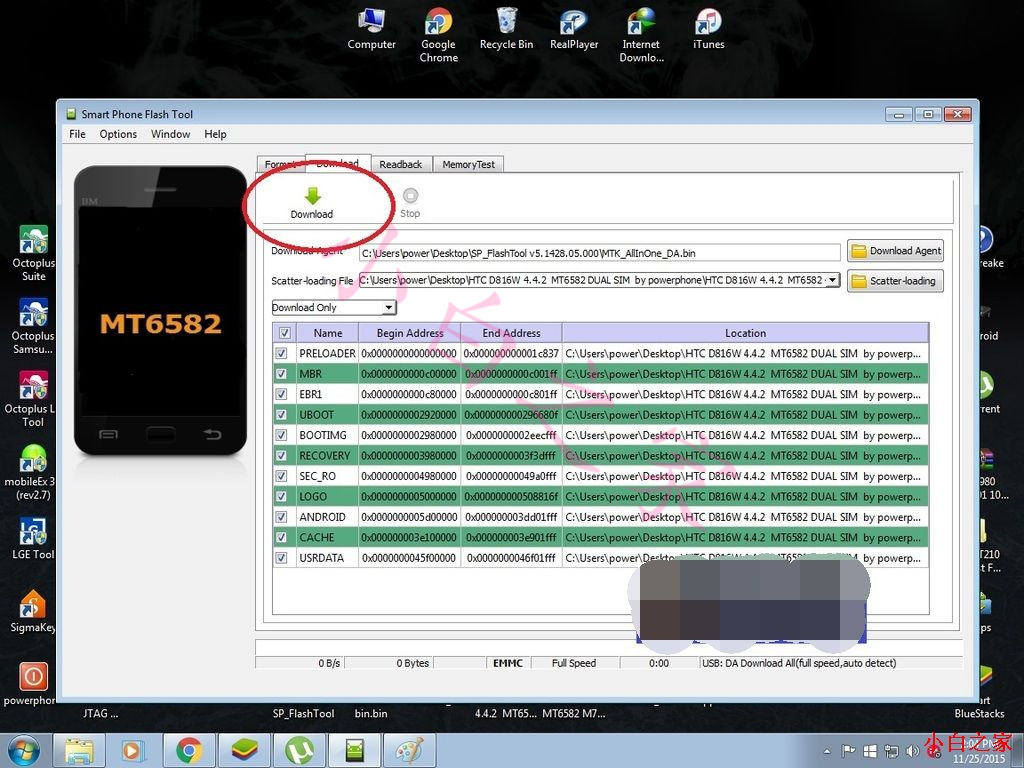Select the mobileEx 3 (rev2.7) desktop shortcut

tap(31, 472)
